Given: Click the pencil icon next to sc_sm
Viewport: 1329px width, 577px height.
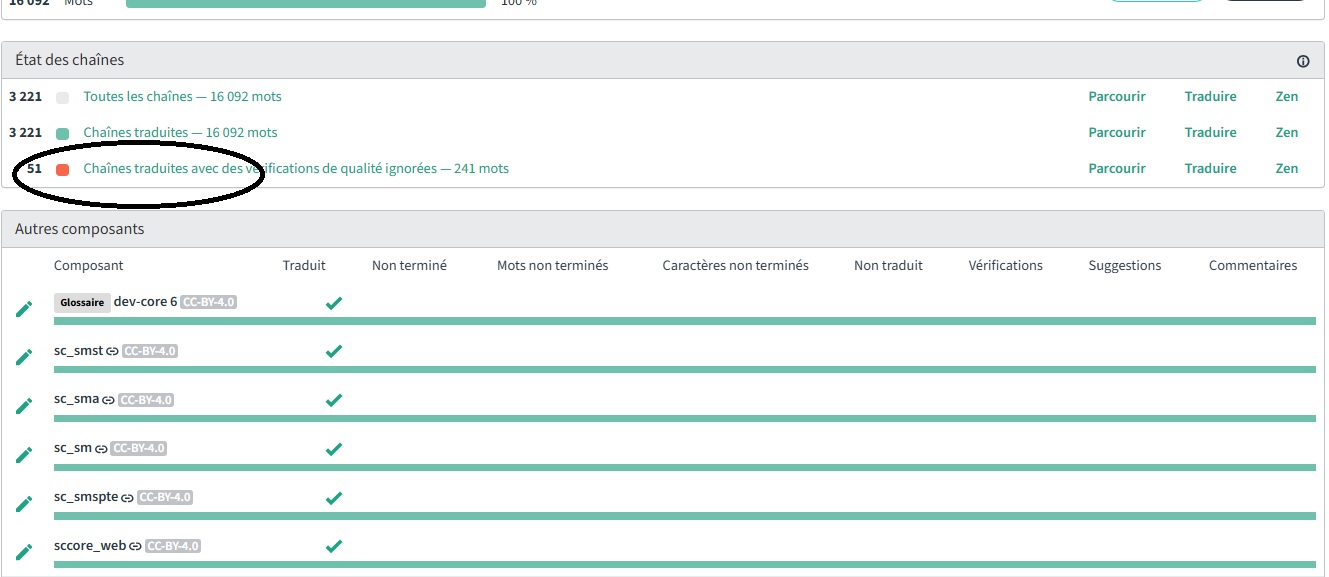Looking at the screenshot, I should click(x=24, y=455).
